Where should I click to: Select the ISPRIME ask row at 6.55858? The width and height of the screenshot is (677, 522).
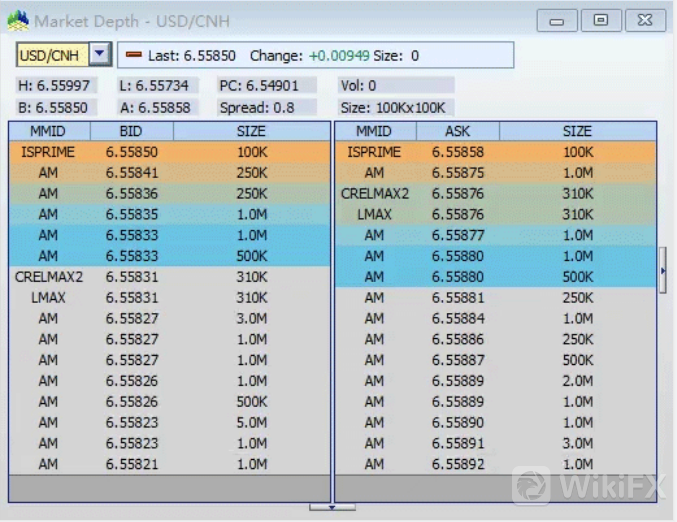pyautogui.click(x=495, y=152)
